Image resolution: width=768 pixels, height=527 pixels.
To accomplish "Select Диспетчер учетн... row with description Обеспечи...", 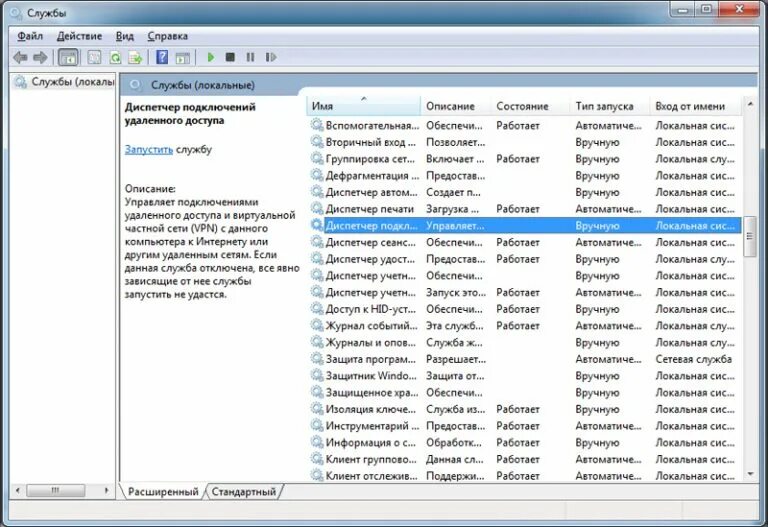I will click(x=525, y=276).
